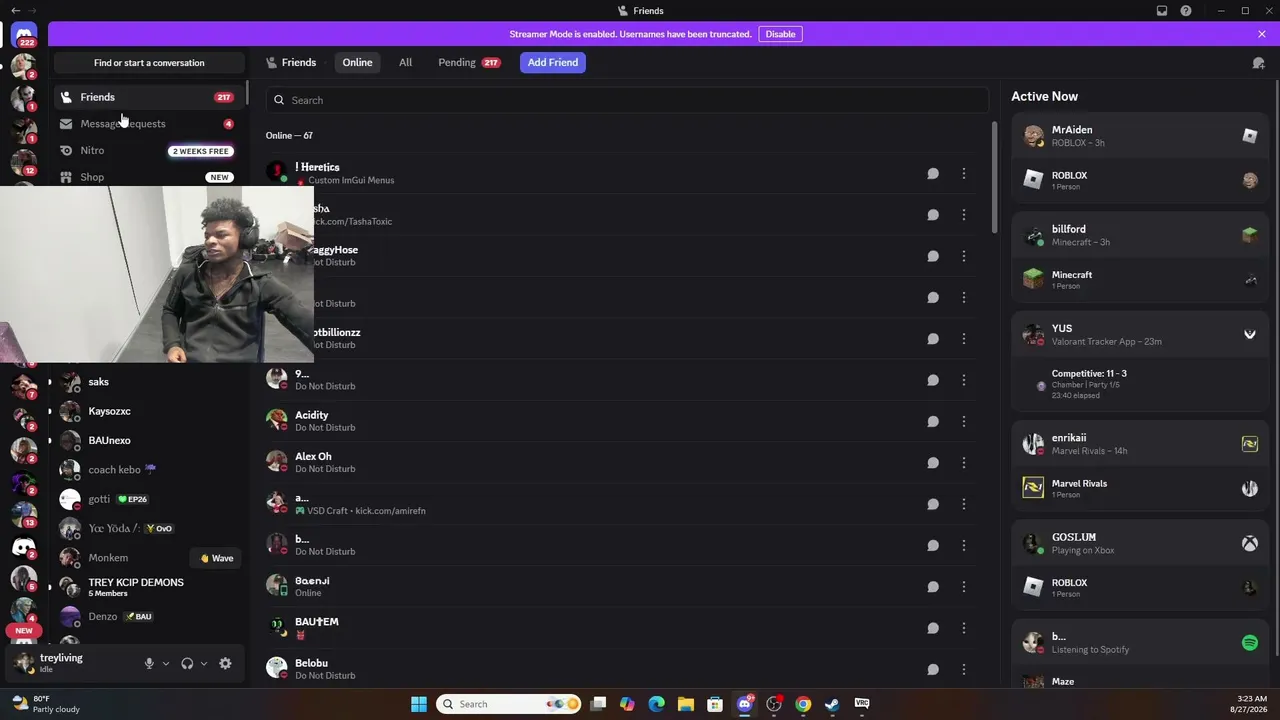This screenshot has height=720, width=1280.
Task: Select MrAiden in Active Now
Action: click(1140, 136)
